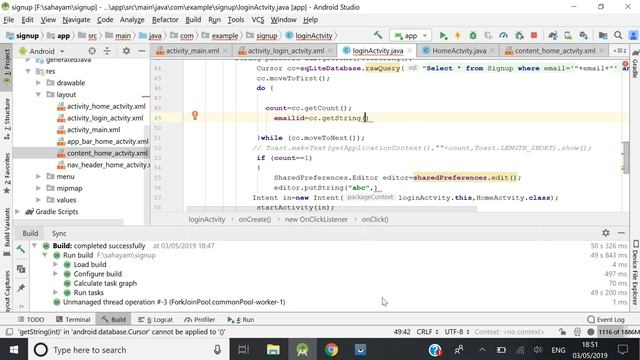Expand the Run tasks build node
640x360 pixels.
[56, 292]
